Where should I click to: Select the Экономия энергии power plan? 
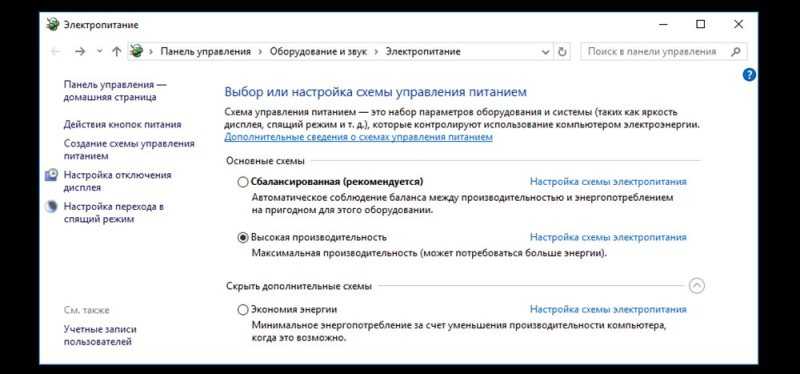point(243,310)
